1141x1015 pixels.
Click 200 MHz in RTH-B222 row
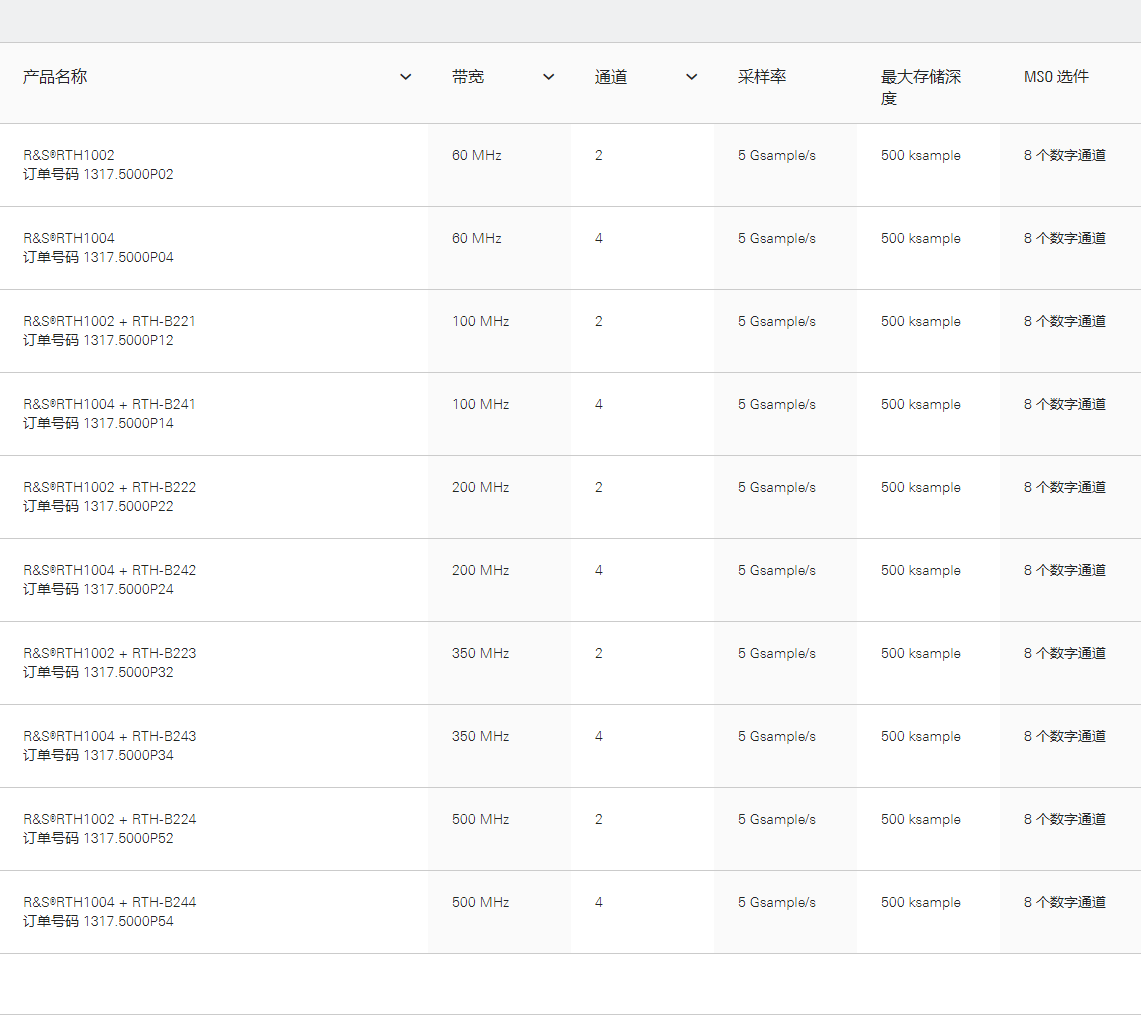(480, 487)
